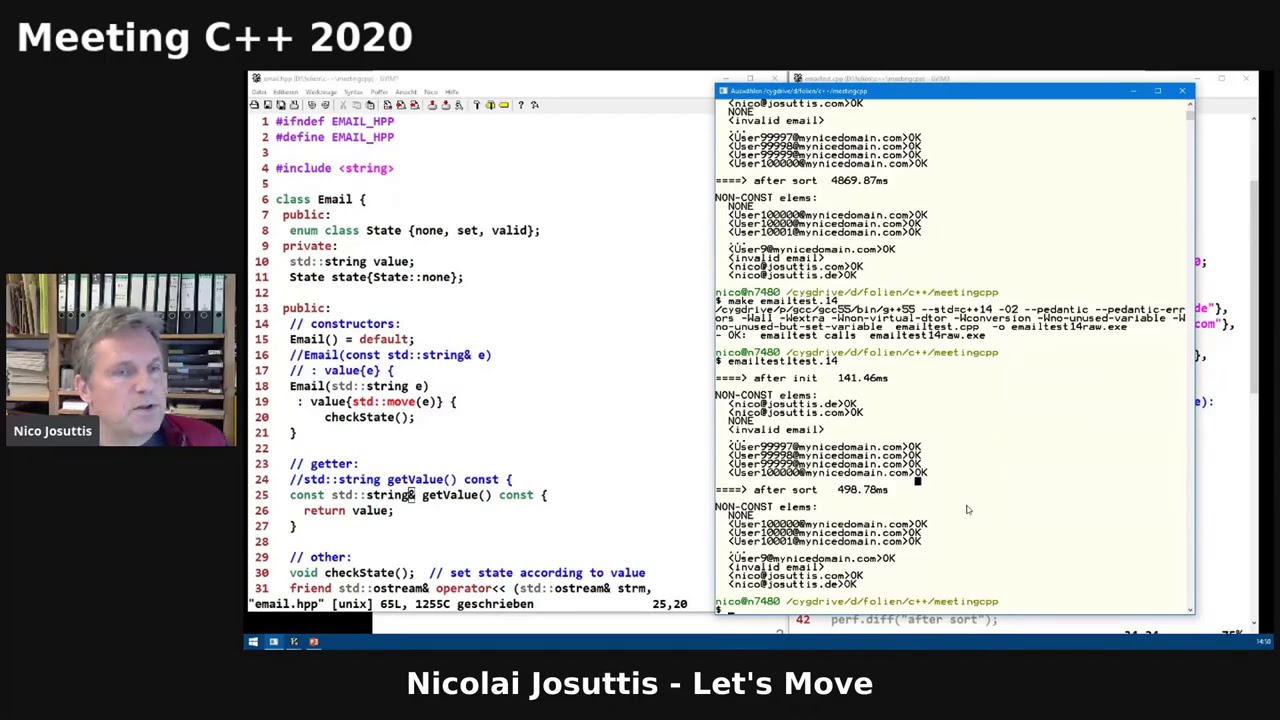Image resolution: width=1280 pixels, height=720 pixels.
Task: Click the Find and Replace toolbar icon
Action: point(388,105)
